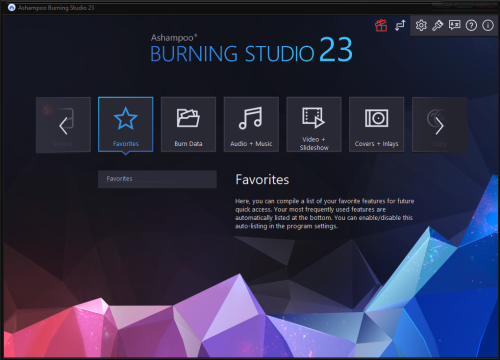The width and height of the screenshot is (500, 360).
Task: Click the dimmed Service tile
Action: [63, 124]
